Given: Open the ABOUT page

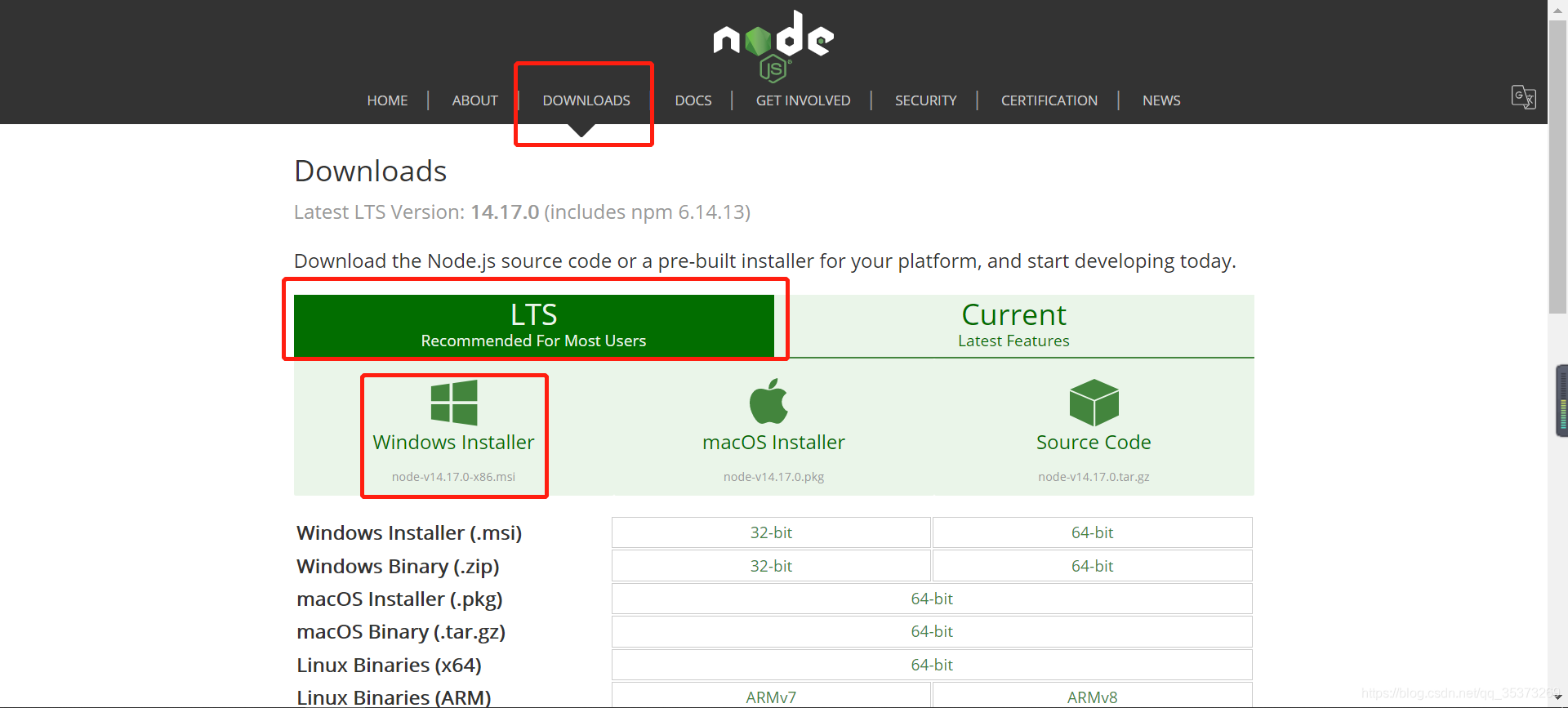Looking at the screenshot, I should pos(474,100).
